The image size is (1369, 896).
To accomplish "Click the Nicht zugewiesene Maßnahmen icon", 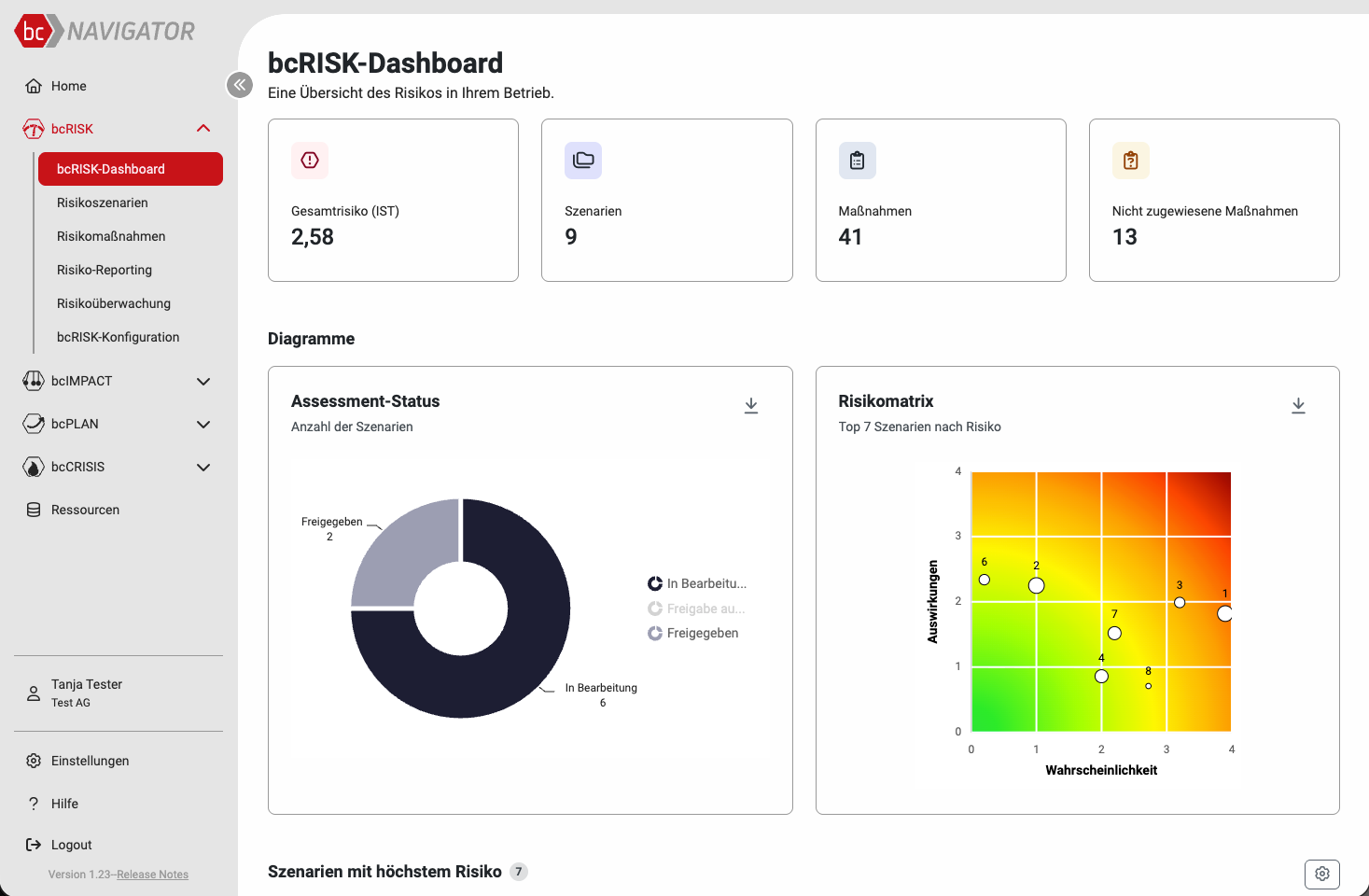I will (1130, 161).
